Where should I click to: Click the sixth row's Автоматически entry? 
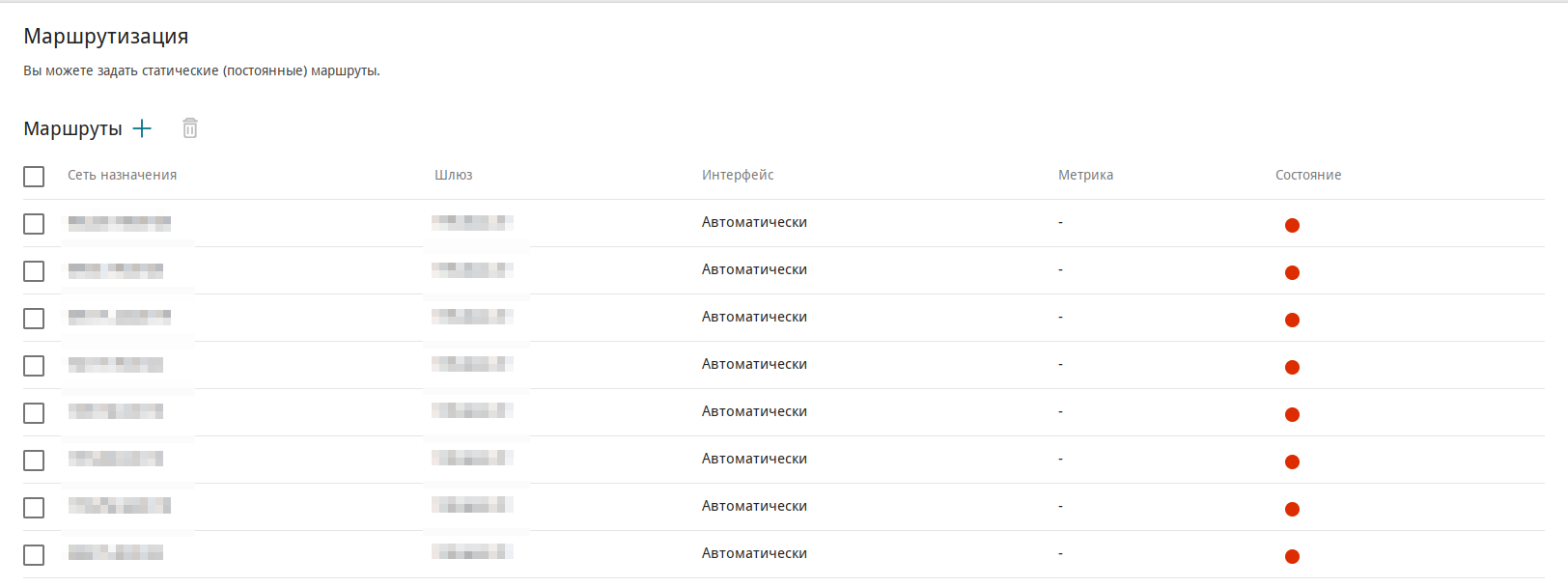[754, 459]
